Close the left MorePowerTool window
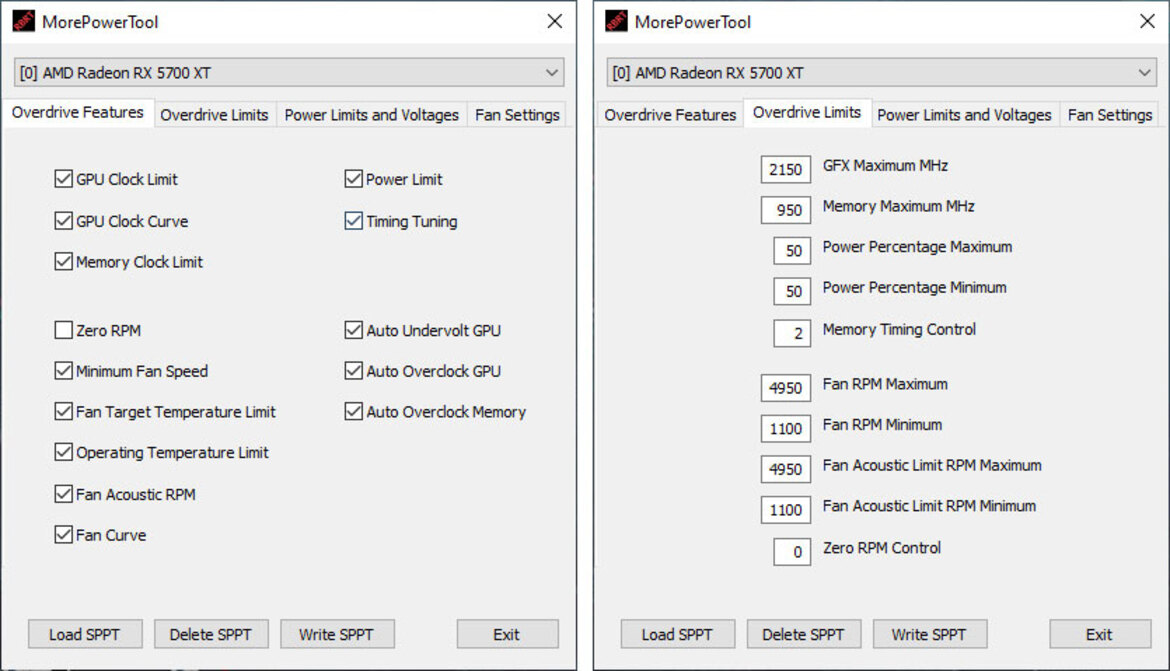 554,22
